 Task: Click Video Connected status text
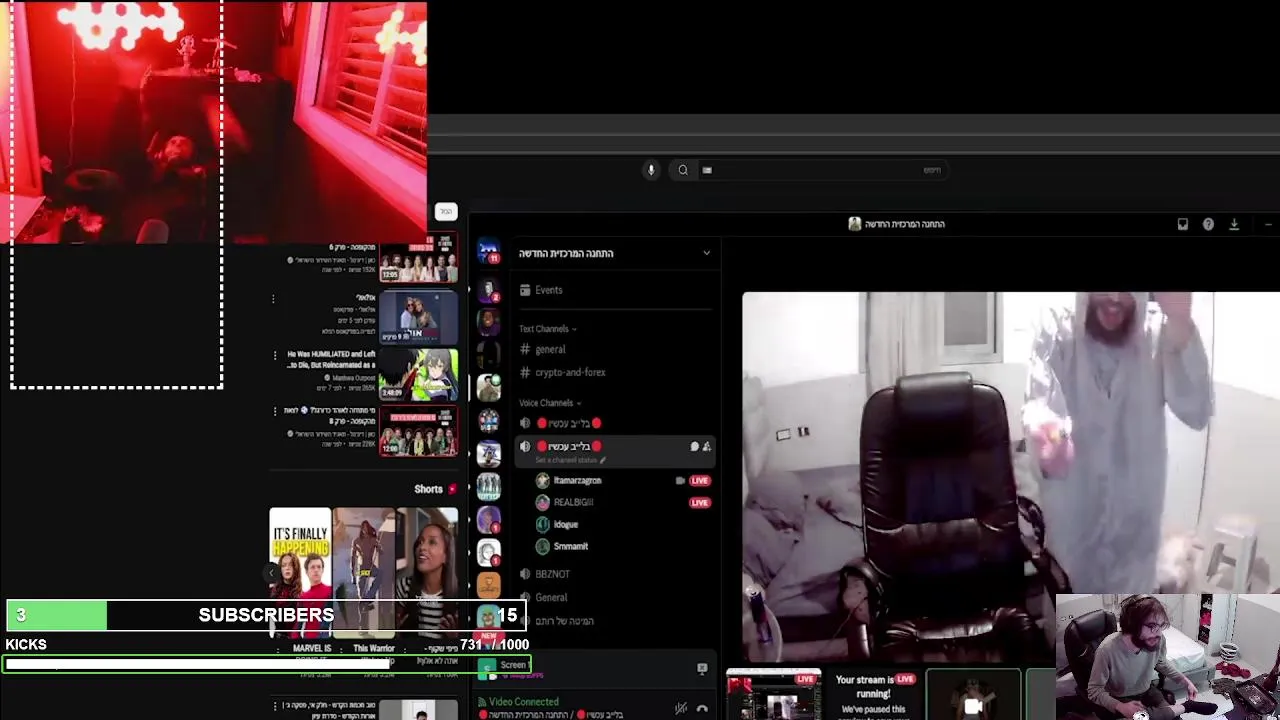(x=523, y=702)
